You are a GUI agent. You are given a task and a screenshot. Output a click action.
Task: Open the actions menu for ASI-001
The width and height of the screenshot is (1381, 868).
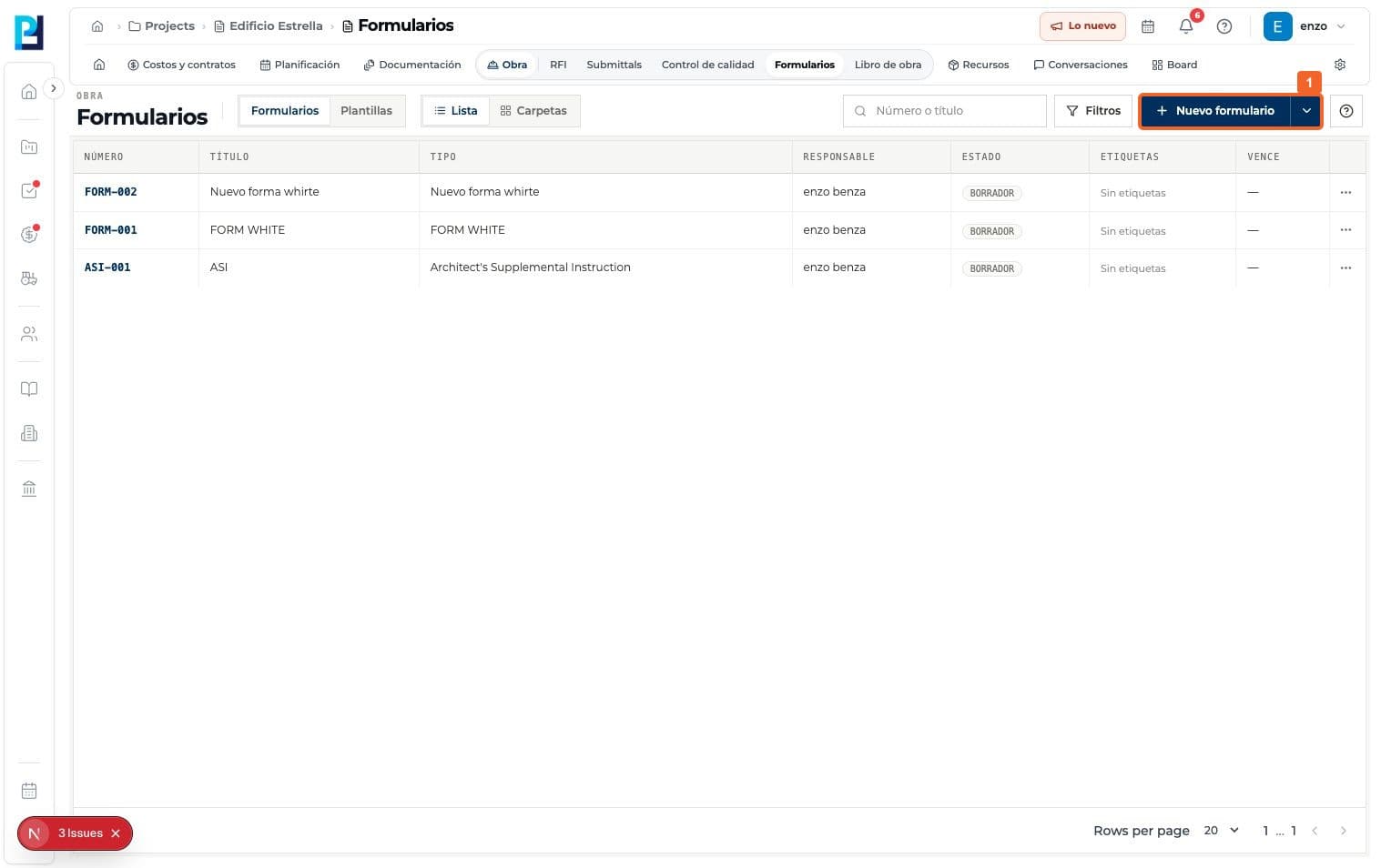click(x=1345, y=268)
